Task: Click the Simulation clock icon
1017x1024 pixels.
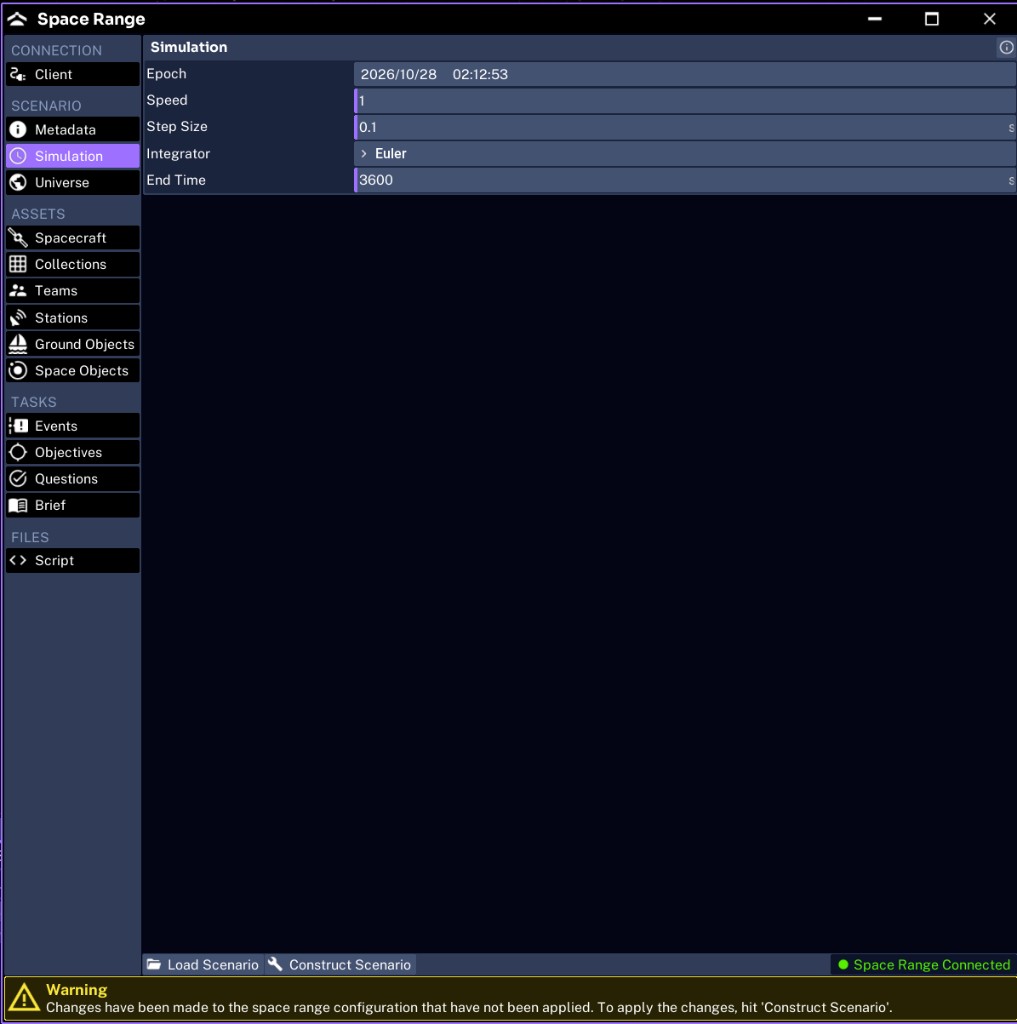Action: pos(18,156)
